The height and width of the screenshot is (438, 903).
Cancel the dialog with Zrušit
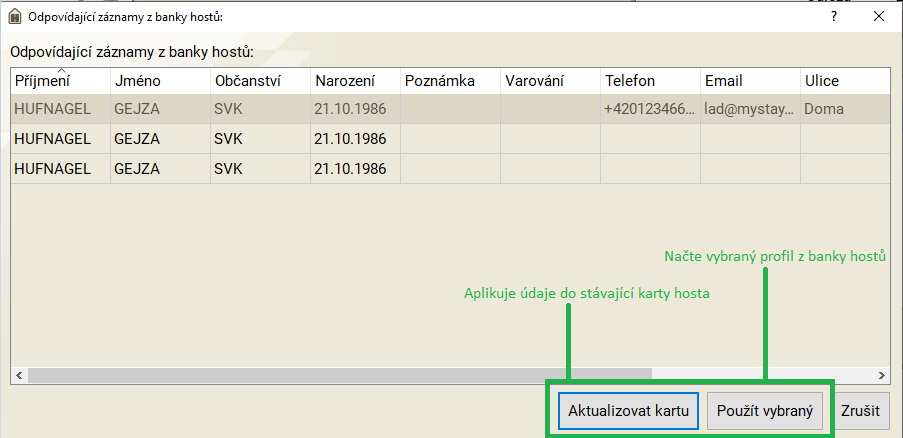(860, 411)
